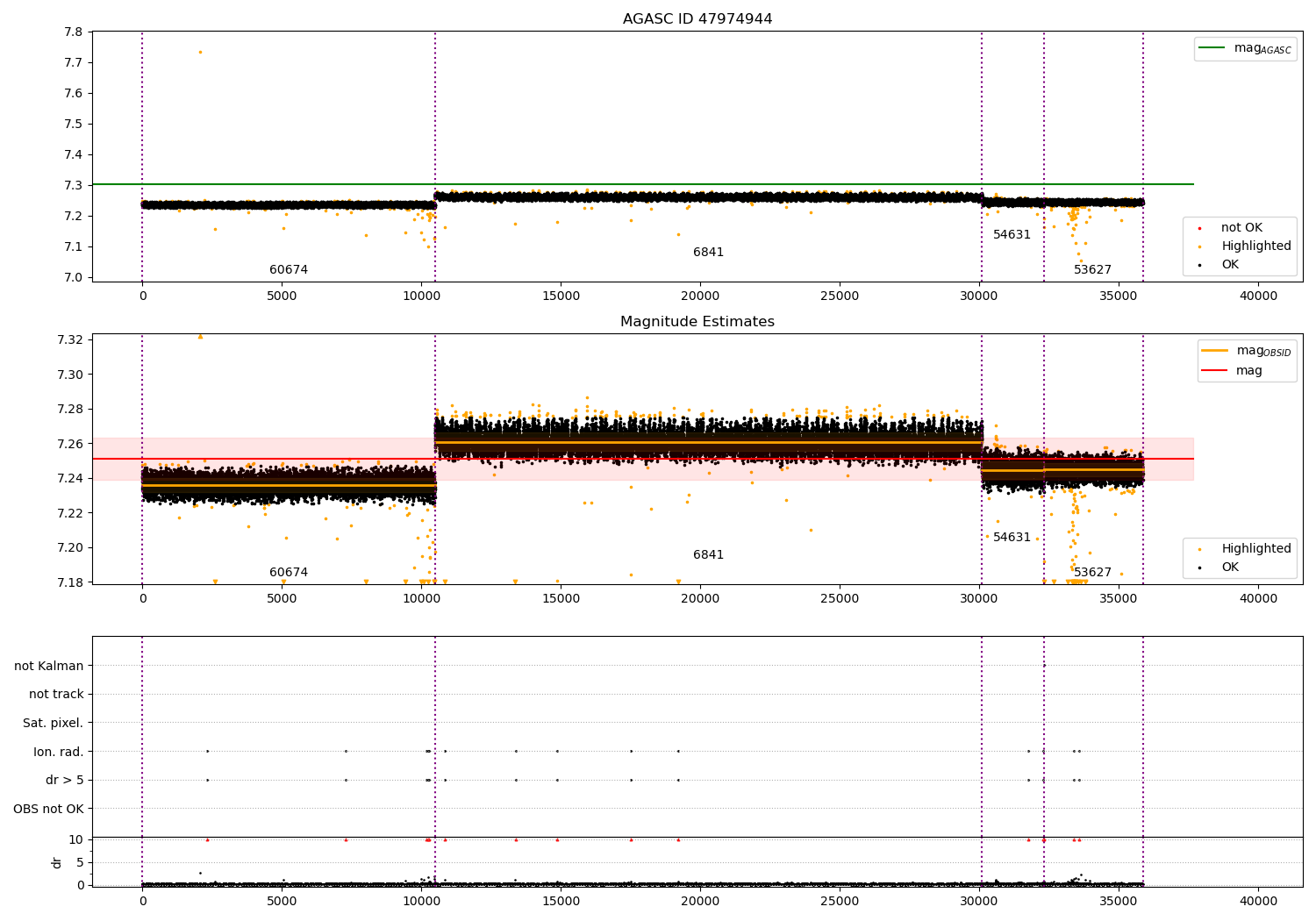Select OBSID label 6841 in top plot
The image size is (1316, 921).
click(709, 253)
